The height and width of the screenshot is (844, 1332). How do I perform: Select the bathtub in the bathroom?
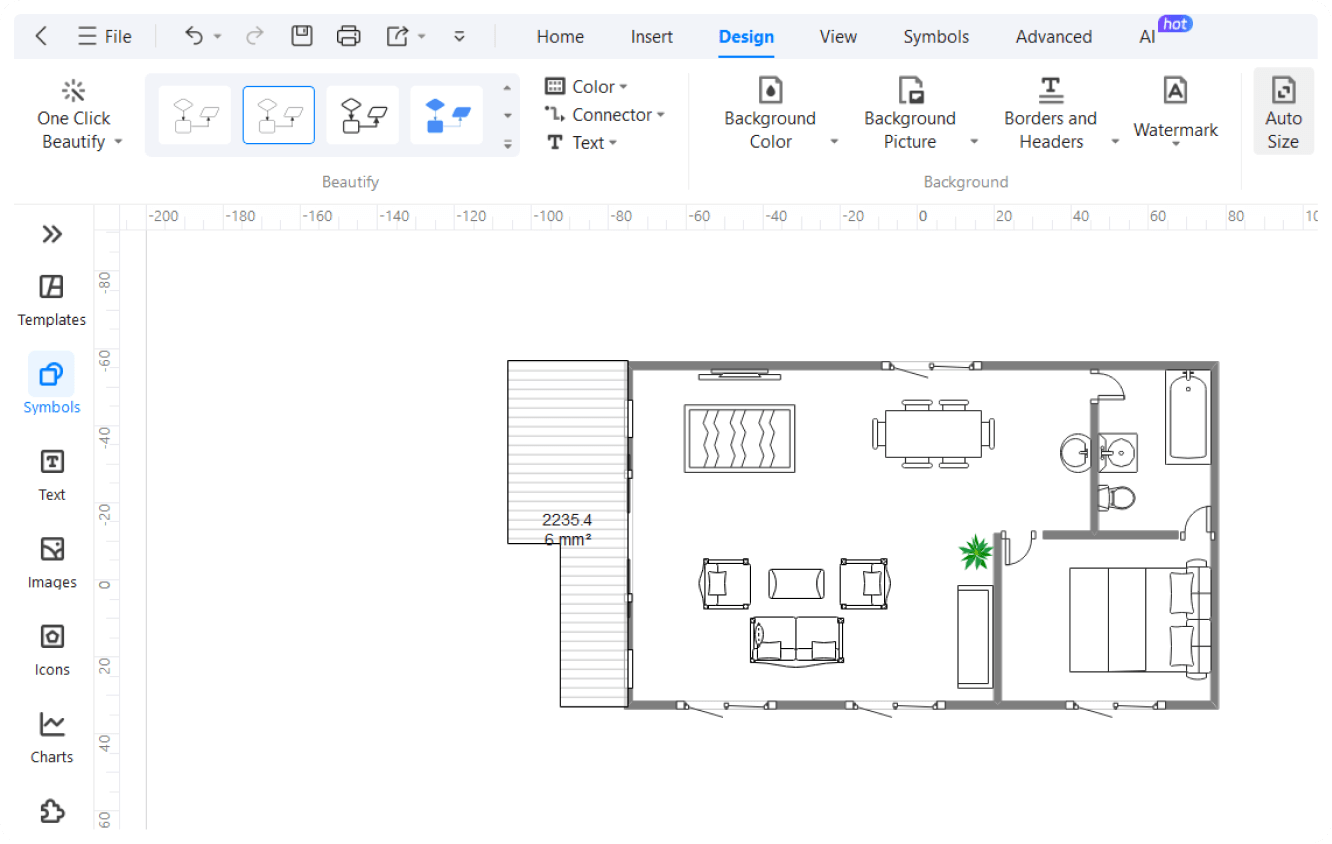tap(1188, 416)
